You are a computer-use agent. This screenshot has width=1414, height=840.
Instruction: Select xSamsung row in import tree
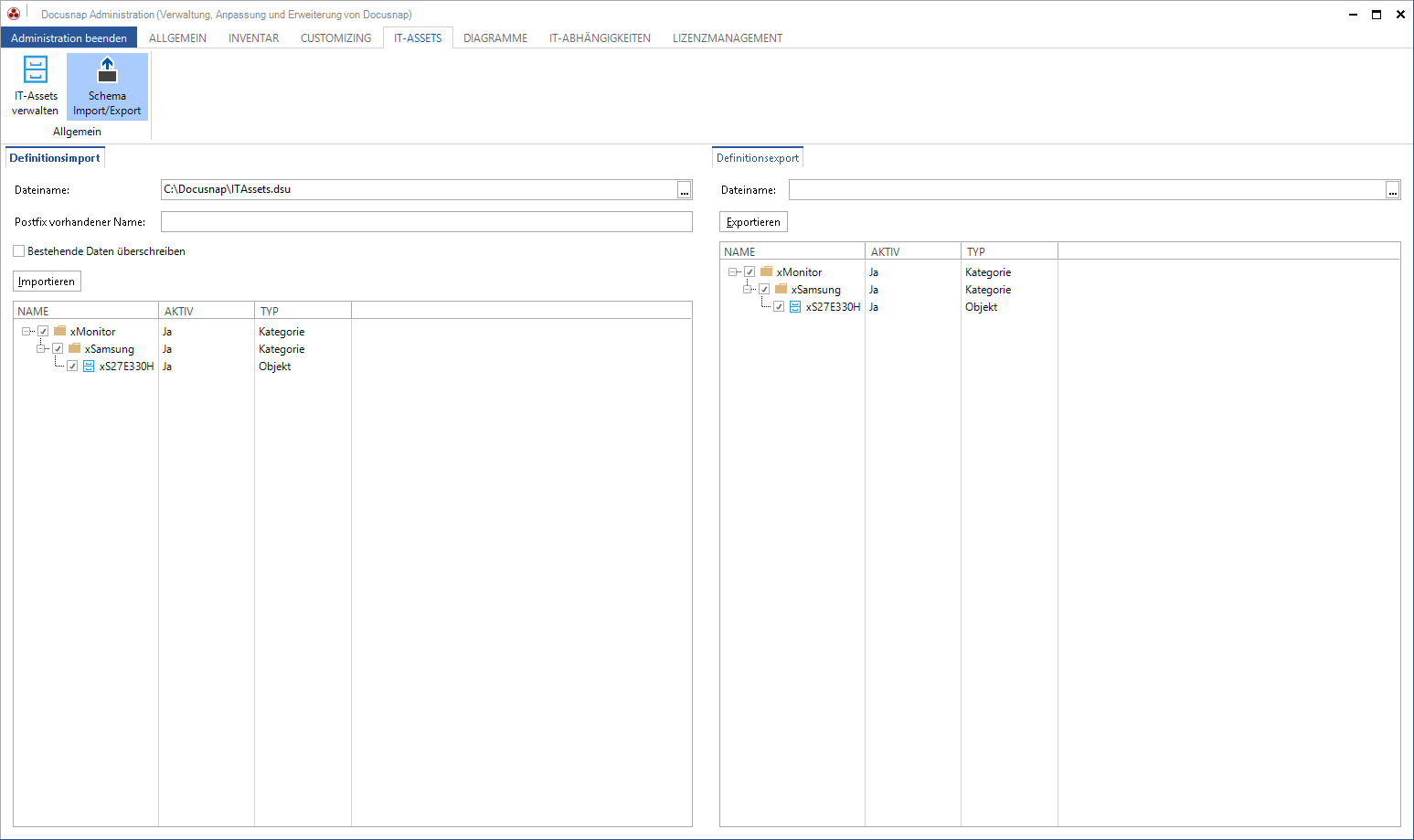110,349
